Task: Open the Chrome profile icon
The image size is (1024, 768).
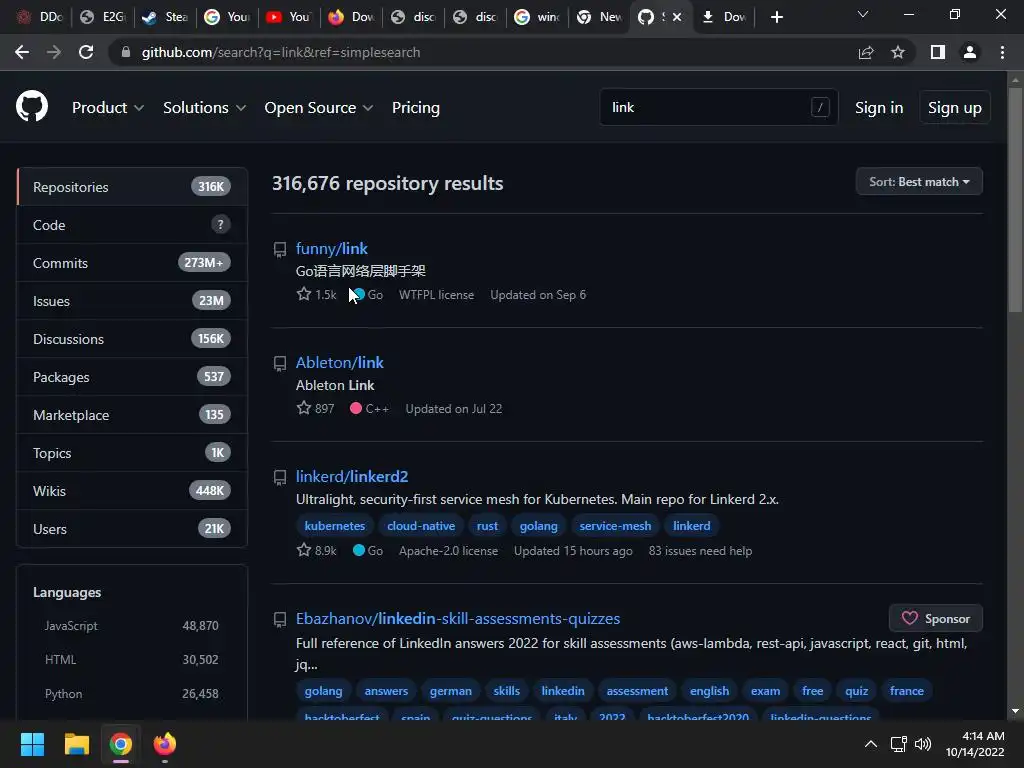Action: click(x=970, y=52)
